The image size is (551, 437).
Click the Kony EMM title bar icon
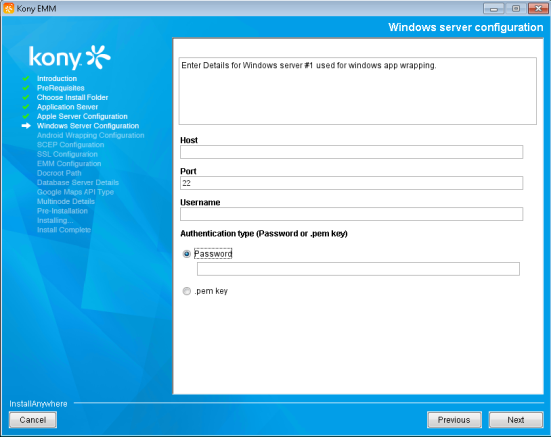8,8
